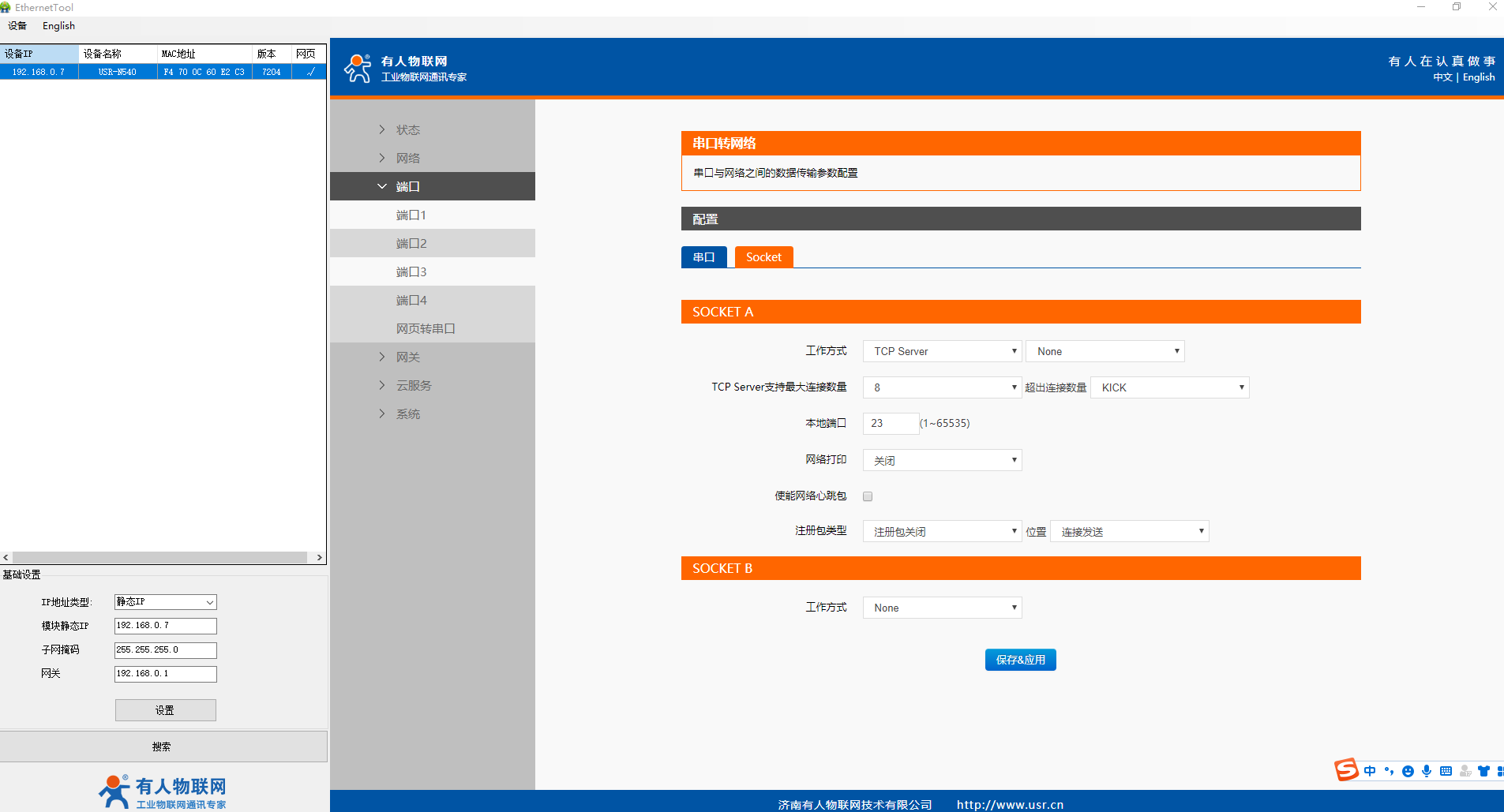
Task: Enable the network heartbeat packet checkbox
Action: [x=868, y=496]
